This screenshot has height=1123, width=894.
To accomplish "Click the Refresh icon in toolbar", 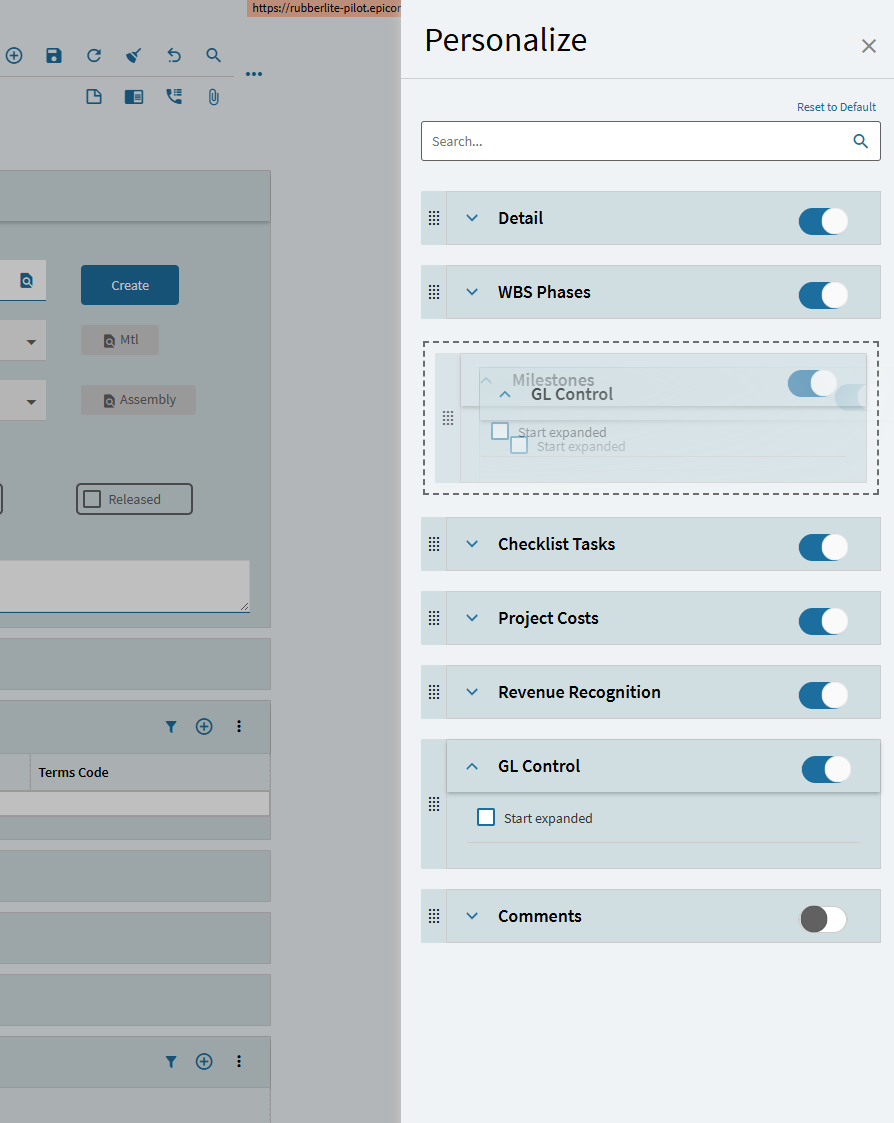I will tap(94, 55).
